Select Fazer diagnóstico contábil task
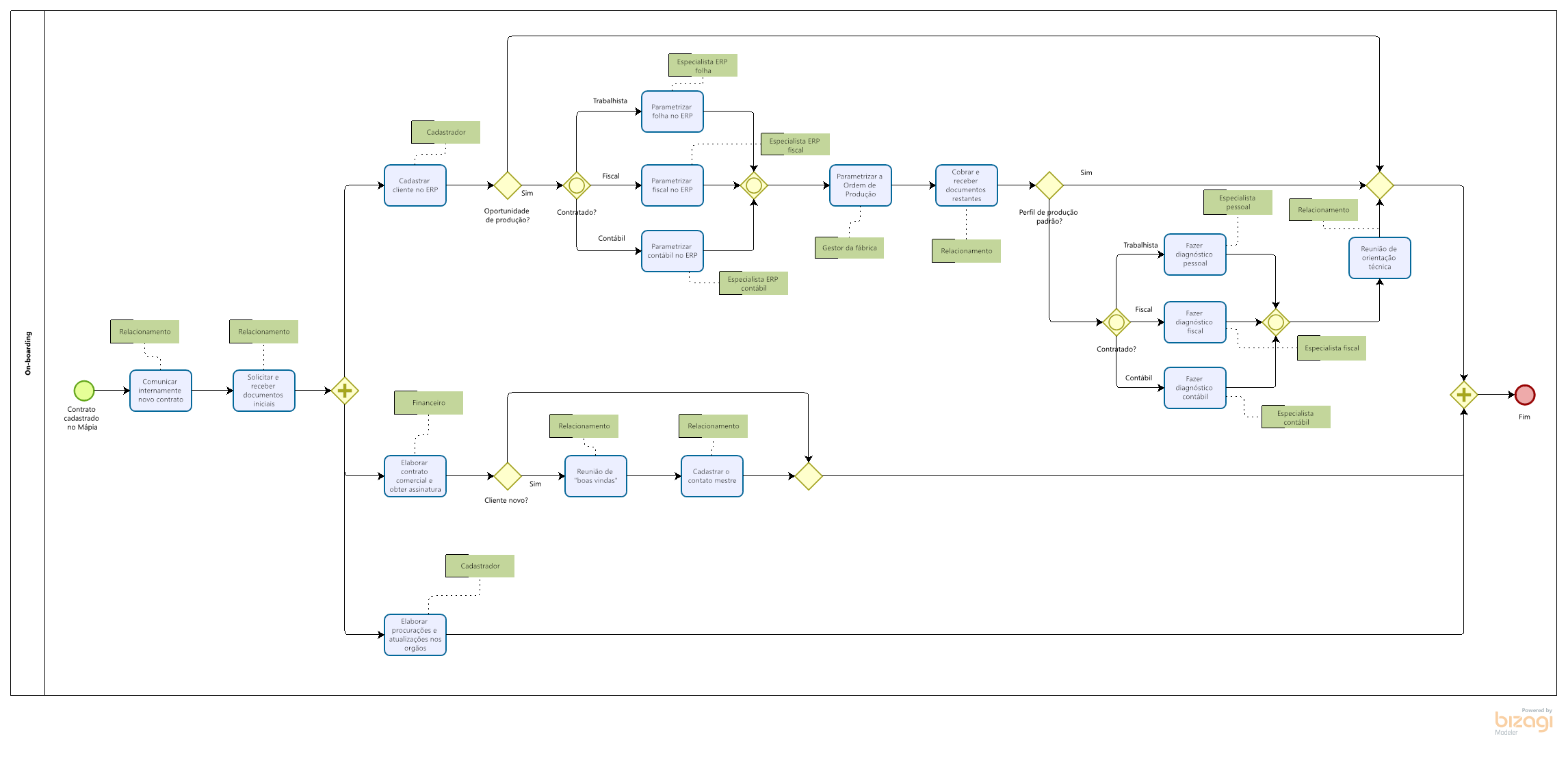This screenshot has height=784, width=1568. tap(1195, 388)
